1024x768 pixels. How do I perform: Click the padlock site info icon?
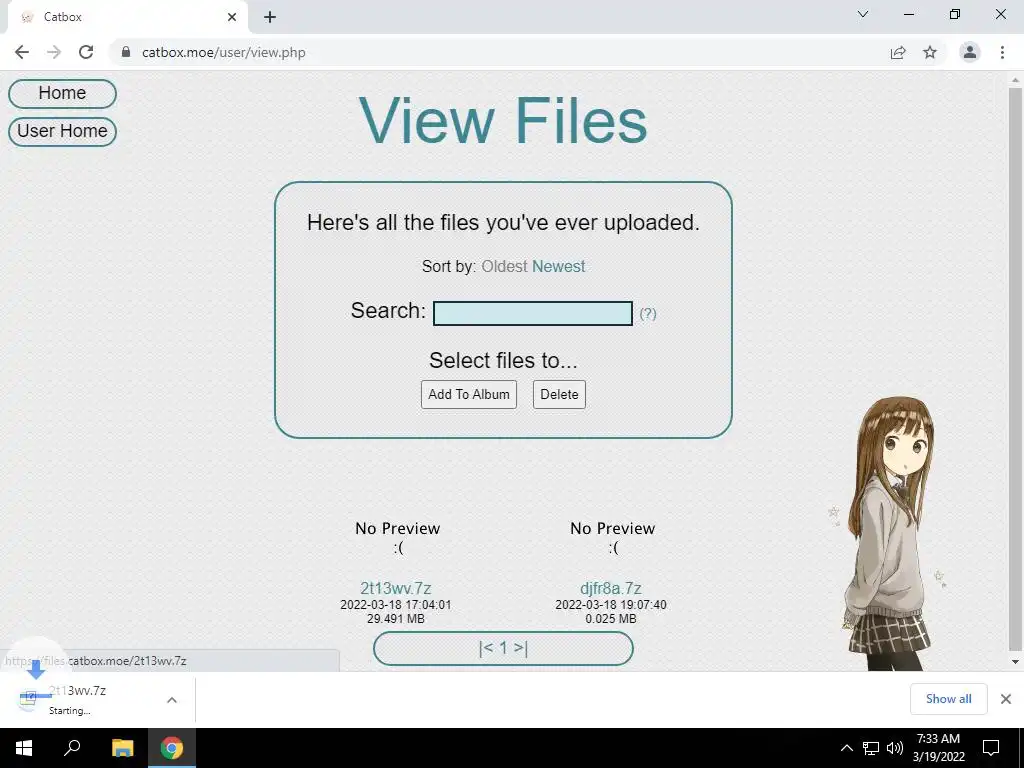pyautogui.click(x=126, y=52)
